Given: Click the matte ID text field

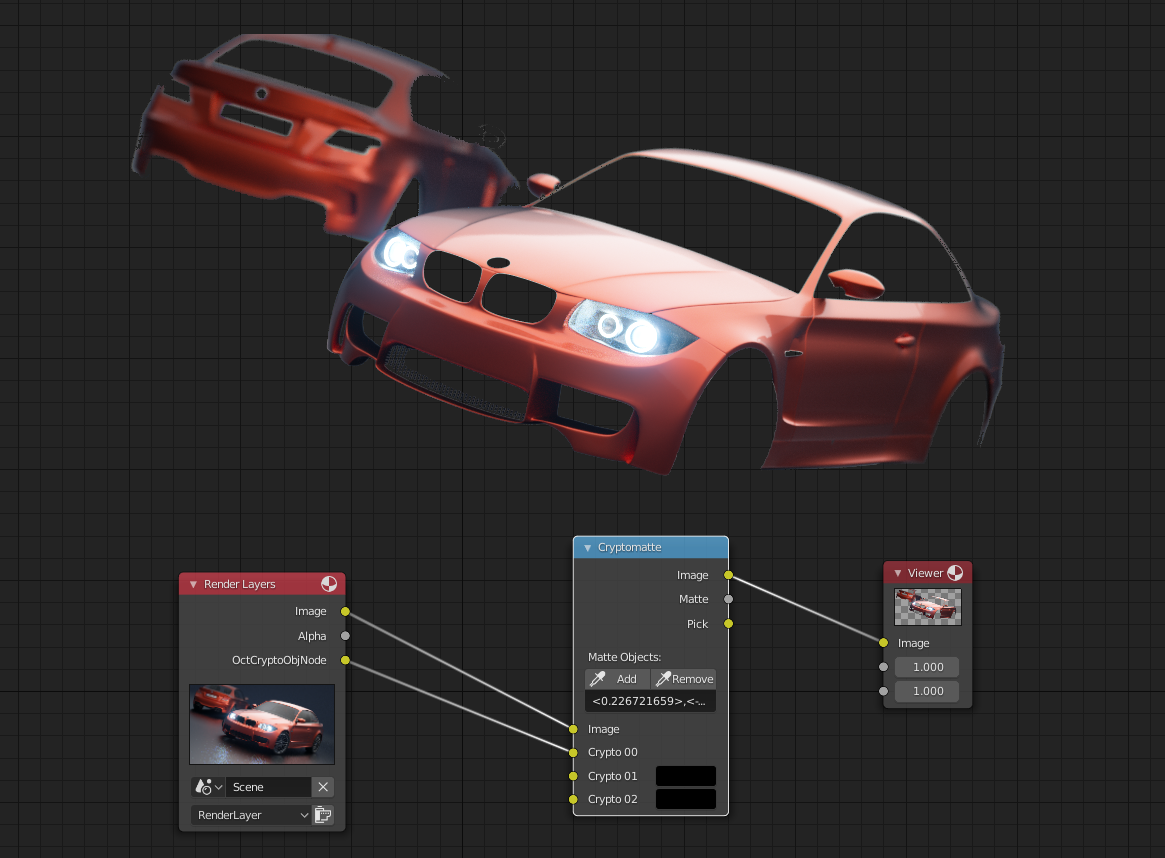Looking at the screenshot, I should point(650,701).
